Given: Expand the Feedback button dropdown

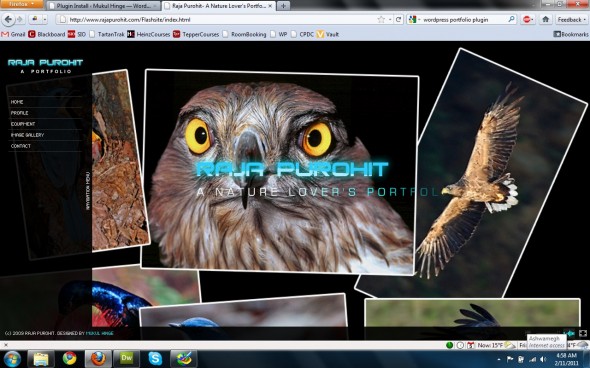Looking at the screenshot, I should click(571, 19).
